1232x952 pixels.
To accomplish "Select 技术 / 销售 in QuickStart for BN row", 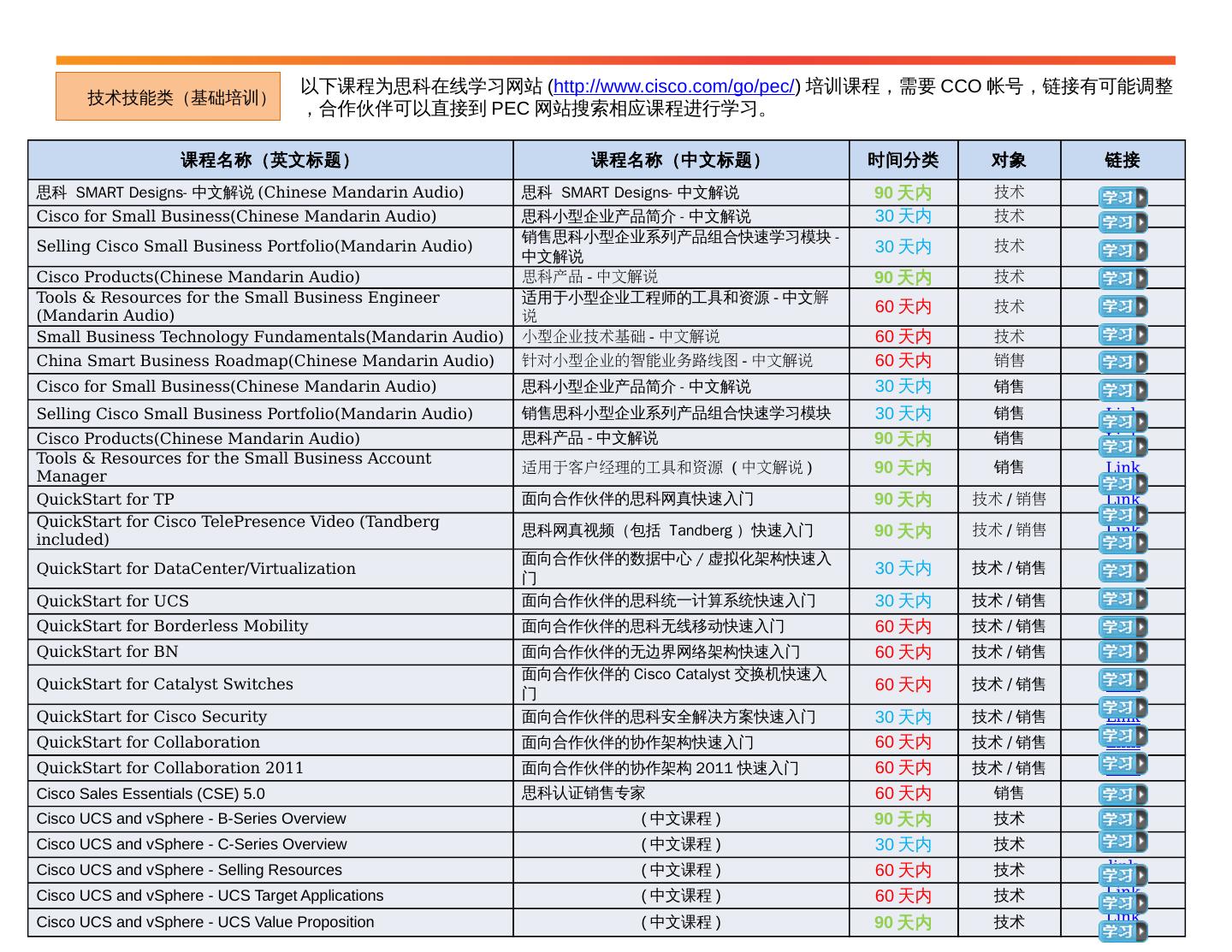I will [1009, 652].
